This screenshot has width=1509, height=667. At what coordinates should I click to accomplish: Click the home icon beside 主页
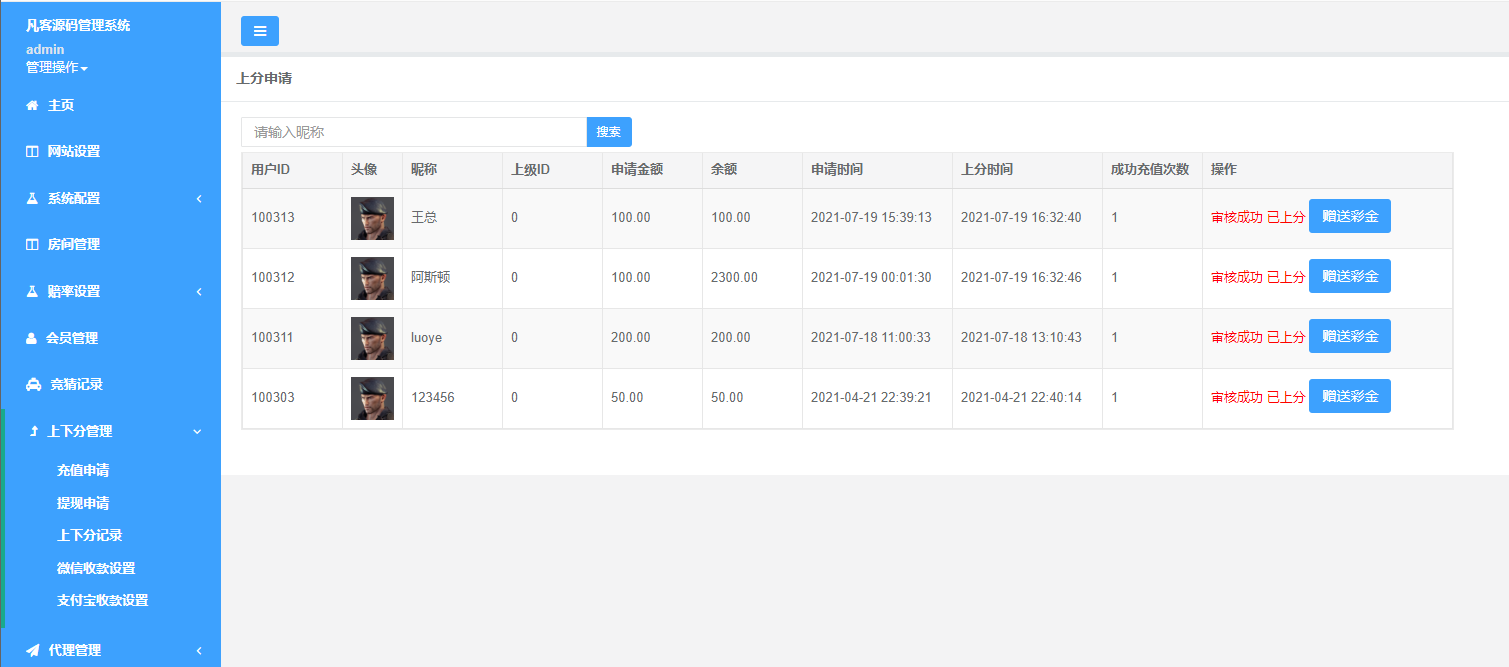pyautogui.click(x=32, y=105)
